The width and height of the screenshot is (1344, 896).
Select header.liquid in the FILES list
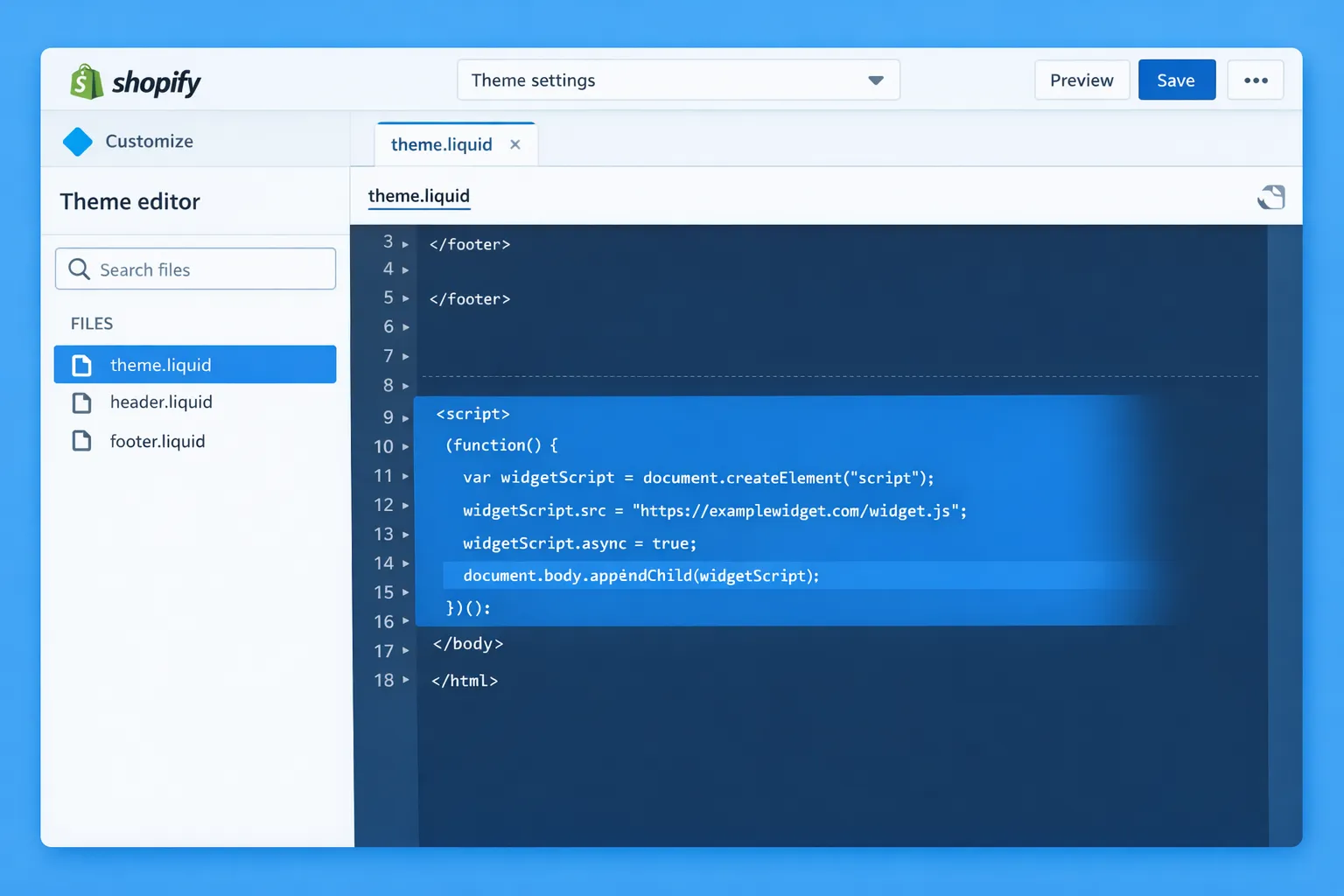[x=161, y=402]
